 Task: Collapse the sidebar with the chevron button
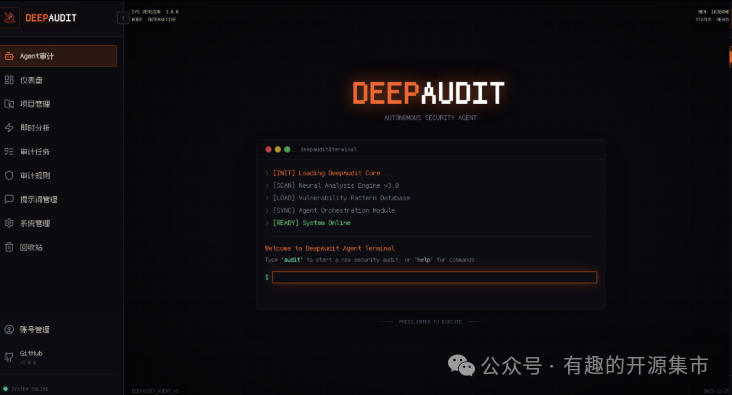point(123,18)
